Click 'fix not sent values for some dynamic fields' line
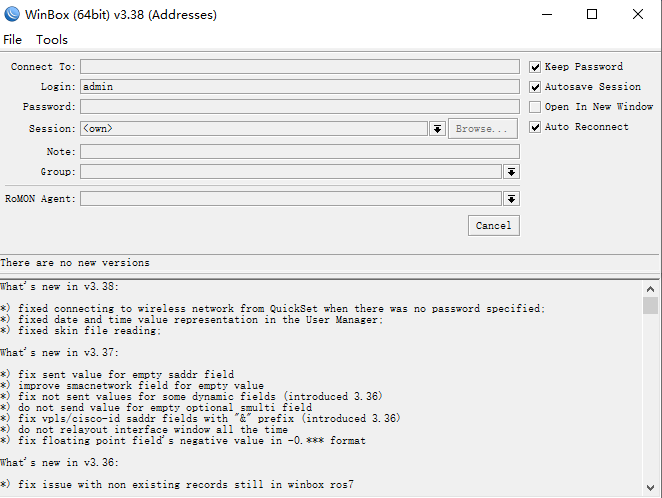662x498 pixels. [x=191, y=396]
